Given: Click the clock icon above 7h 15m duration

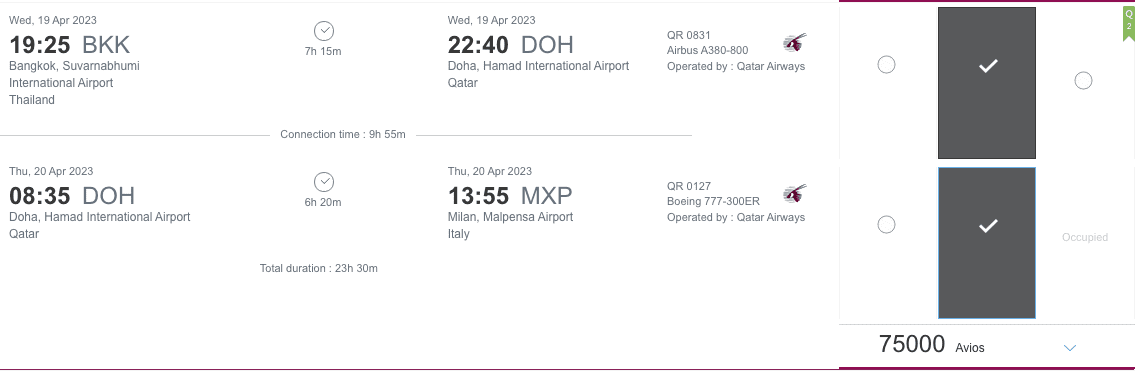Looking at the screenshot, I should pos(324,30).
